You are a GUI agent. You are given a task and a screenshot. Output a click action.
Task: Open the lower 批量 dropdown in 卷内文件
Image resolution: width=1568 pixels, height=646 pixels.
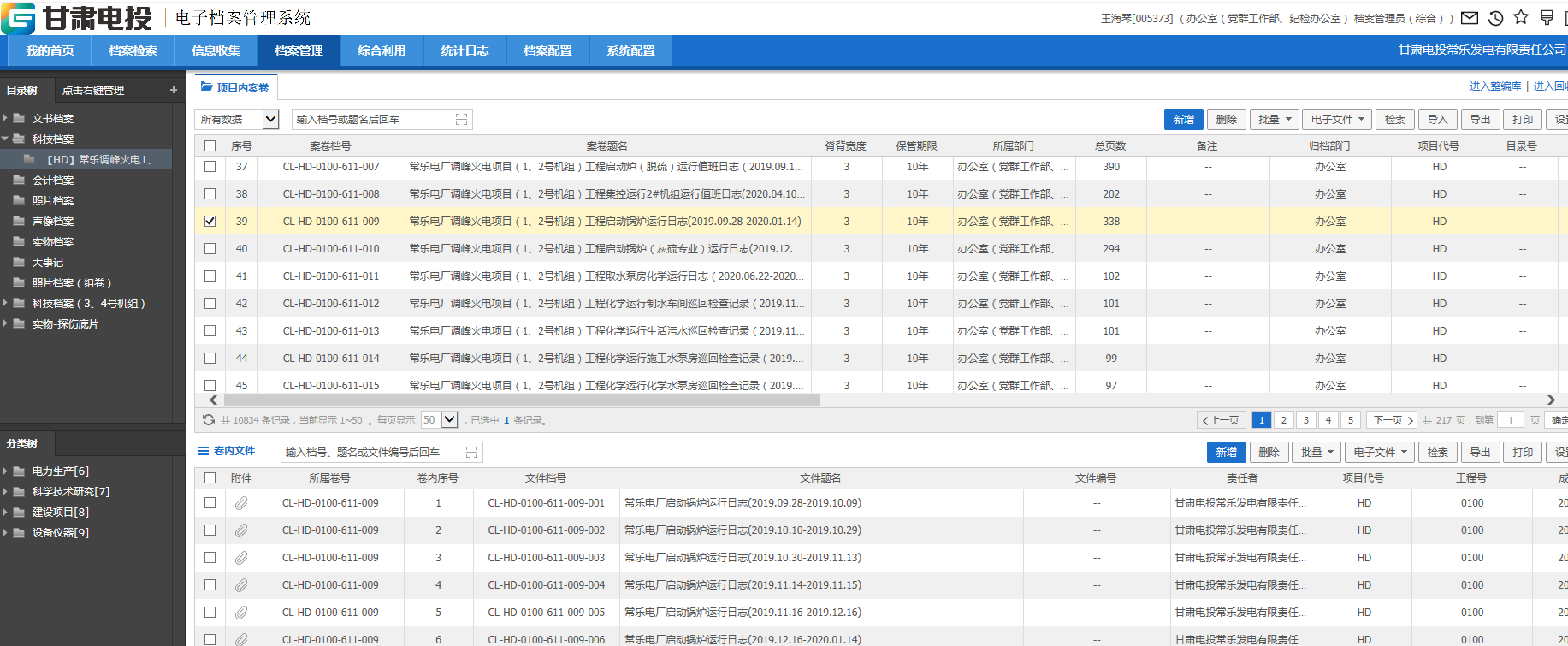[1317, 453]
